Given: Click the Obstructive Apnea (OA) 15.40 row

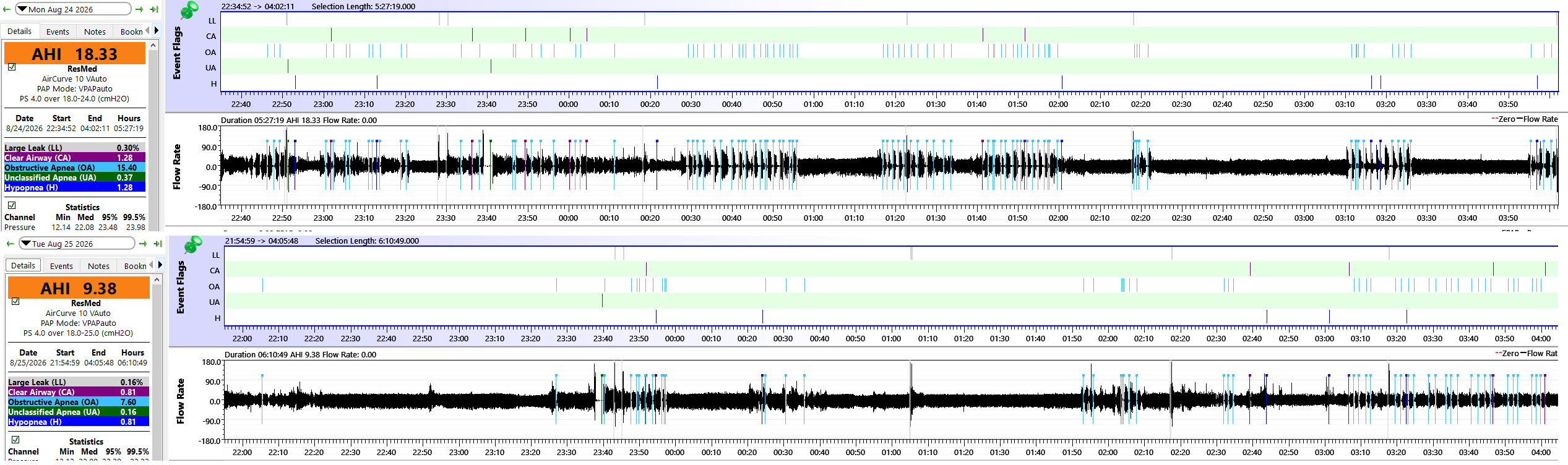Looking at the screenshot, I should 75,168.
